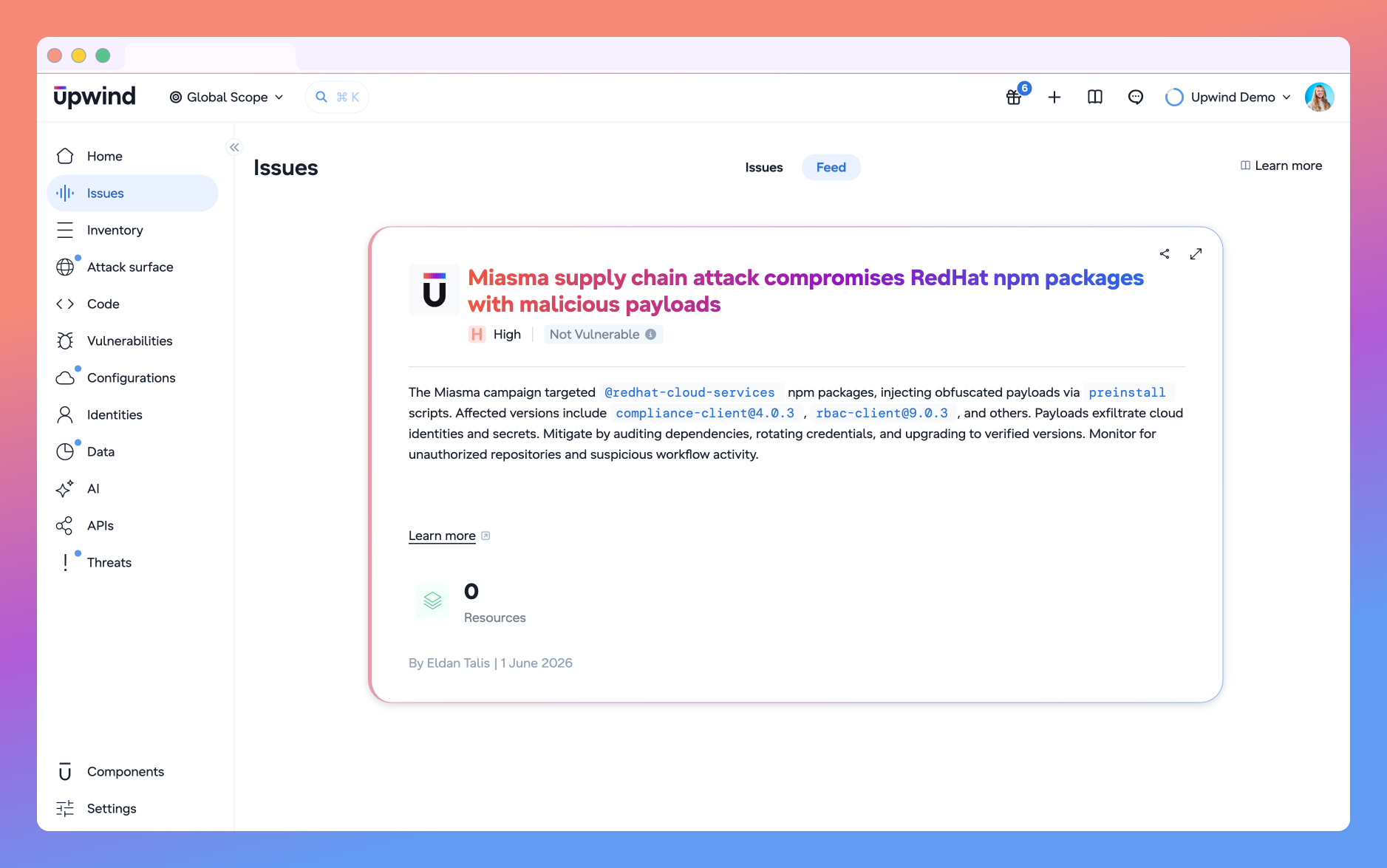Screen dimensions: 1387x868
Task: Select Issues in sidebar
Action: (133, 193)
